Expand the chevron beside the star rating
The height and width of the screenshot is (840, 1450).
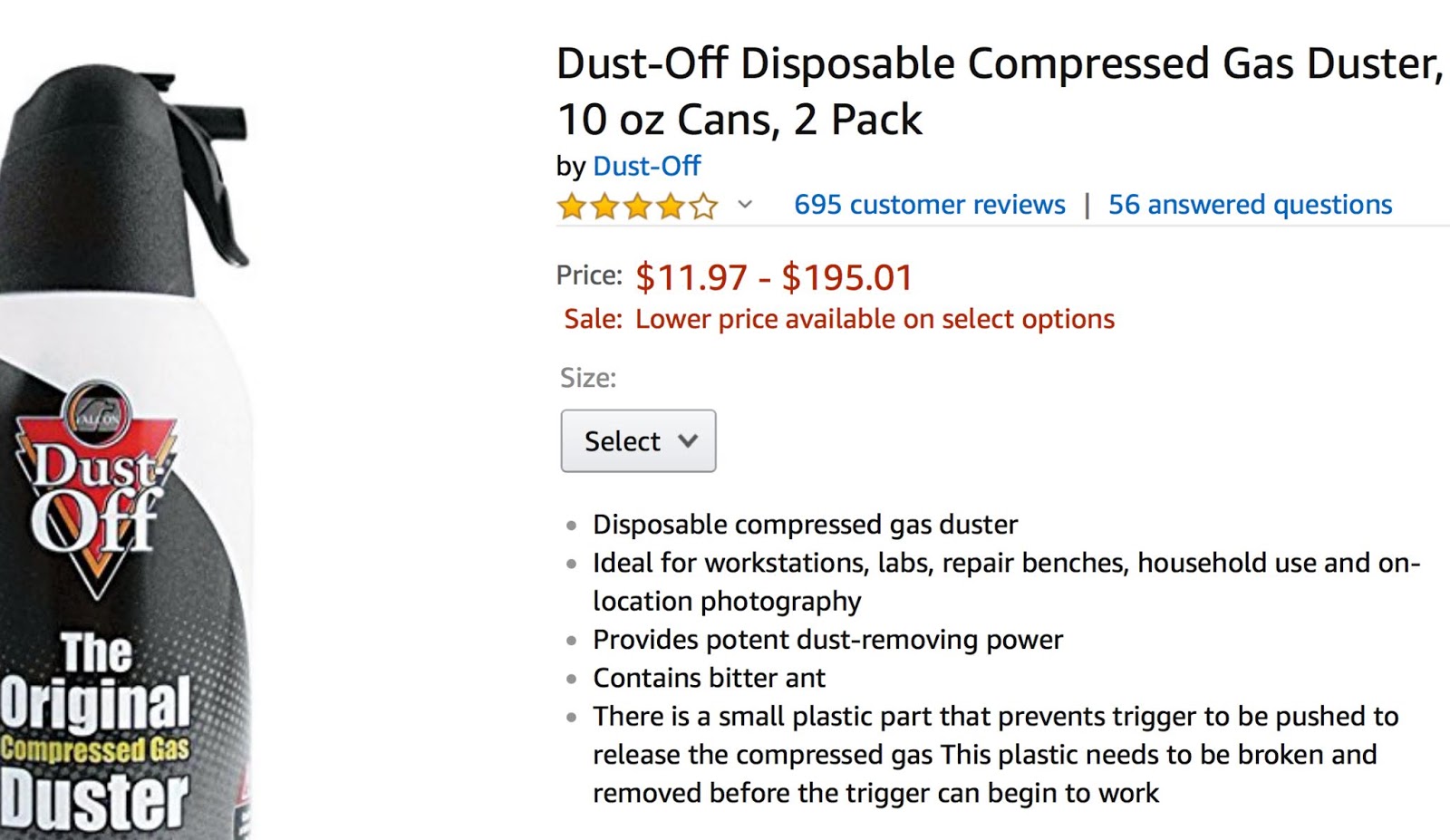[x=745, y=205]
